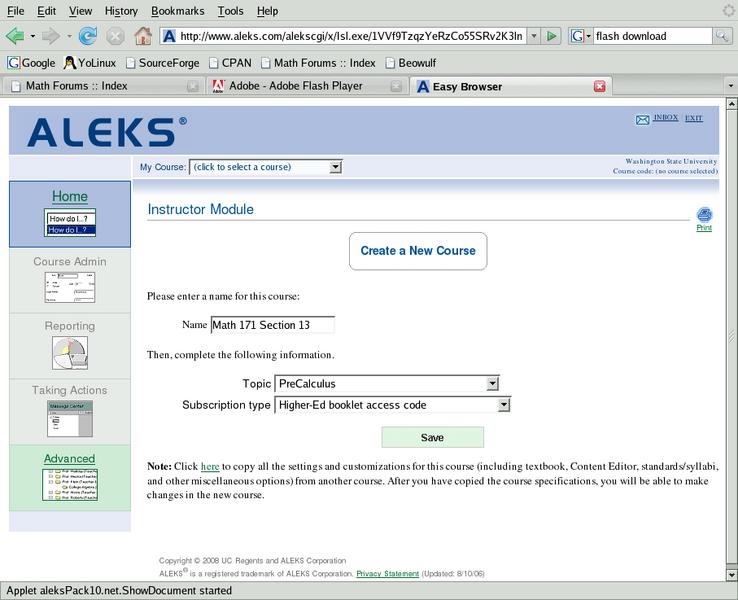This screenshot has height=600, width=738.
Task: Click the vertical scrollbar track
Action: tap(731, 337)
